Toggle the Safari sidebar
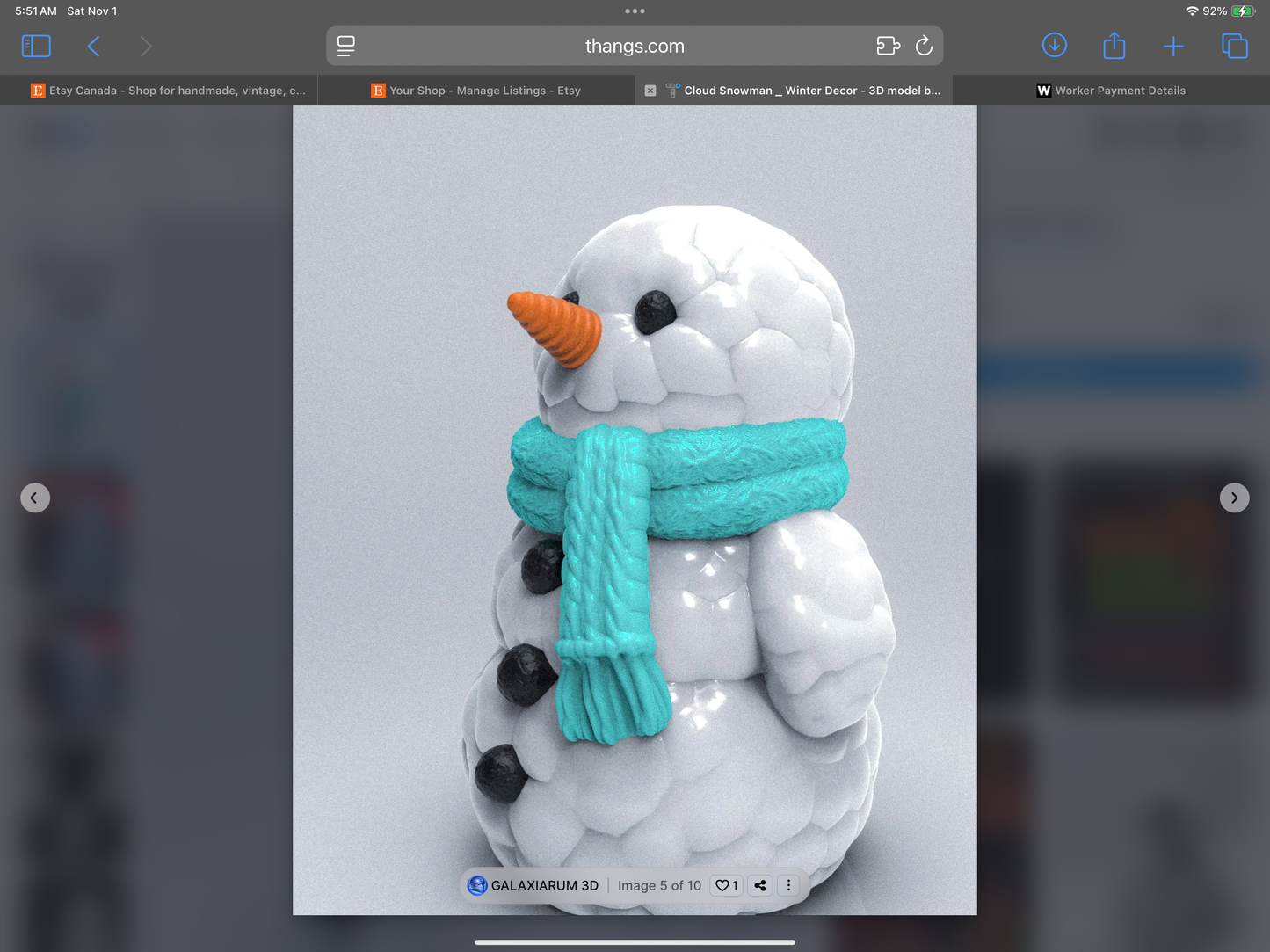Image resolution: width=1270 pixels, height=952 pixels. pyautogui.click(x=36, y=46)
